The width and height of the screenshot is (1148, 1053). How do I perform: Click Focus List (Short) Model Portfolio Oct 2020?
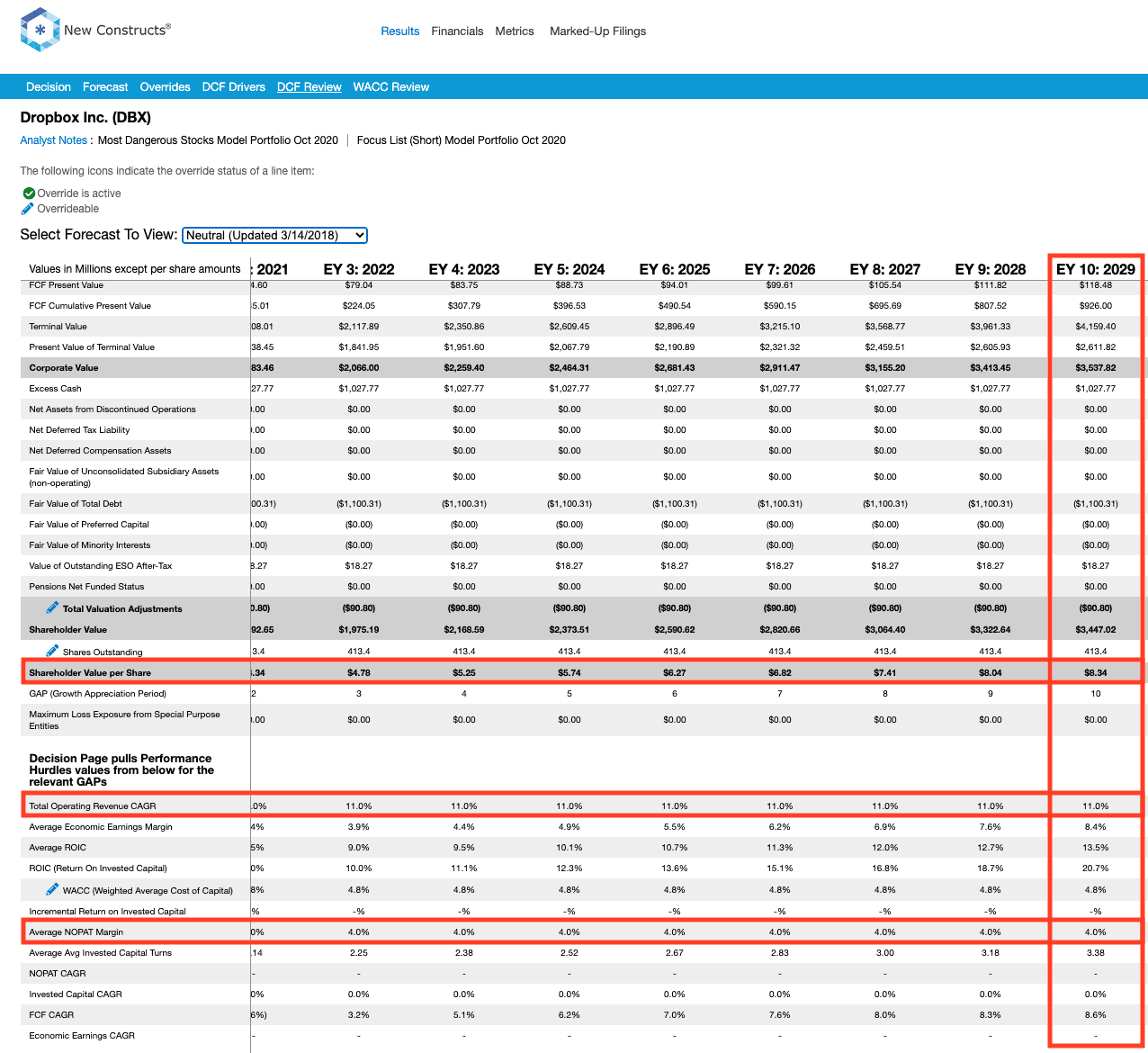(x=462, y=140)
